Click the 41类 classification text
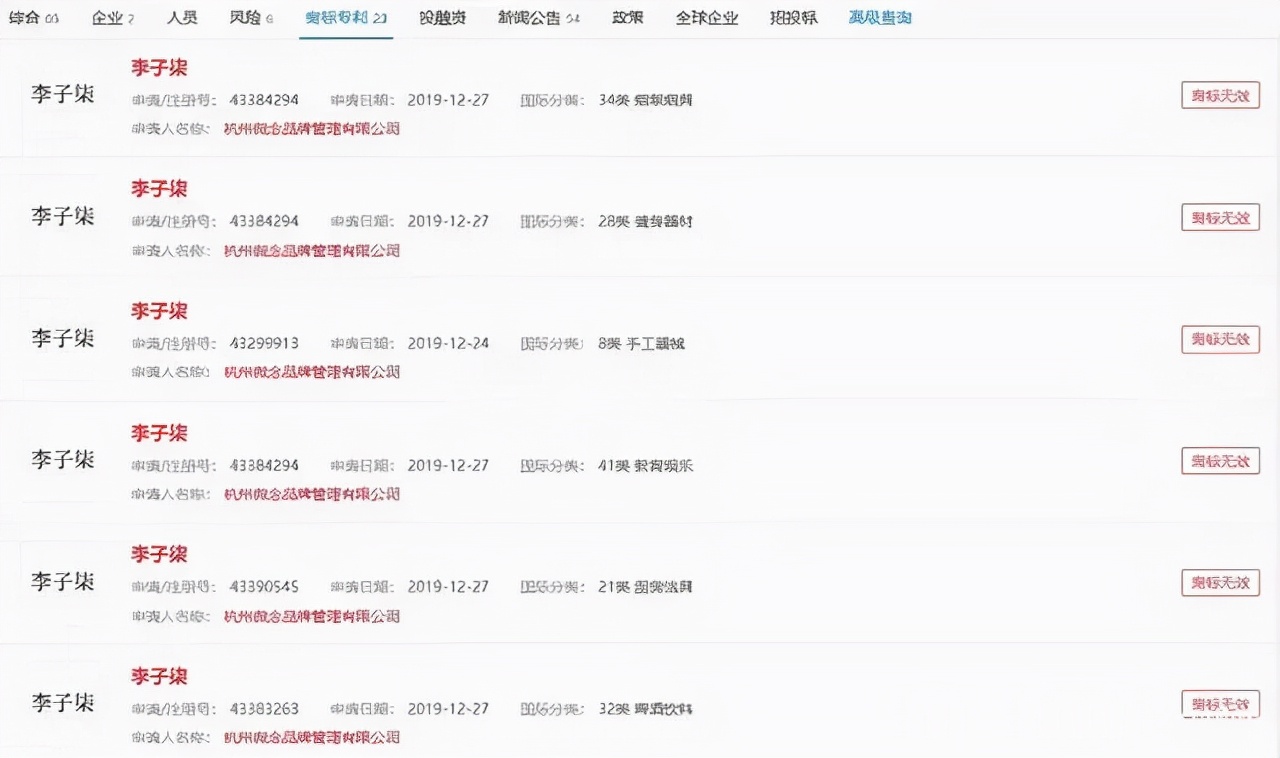The image size is (1280, 758). (x=646, y=465)
